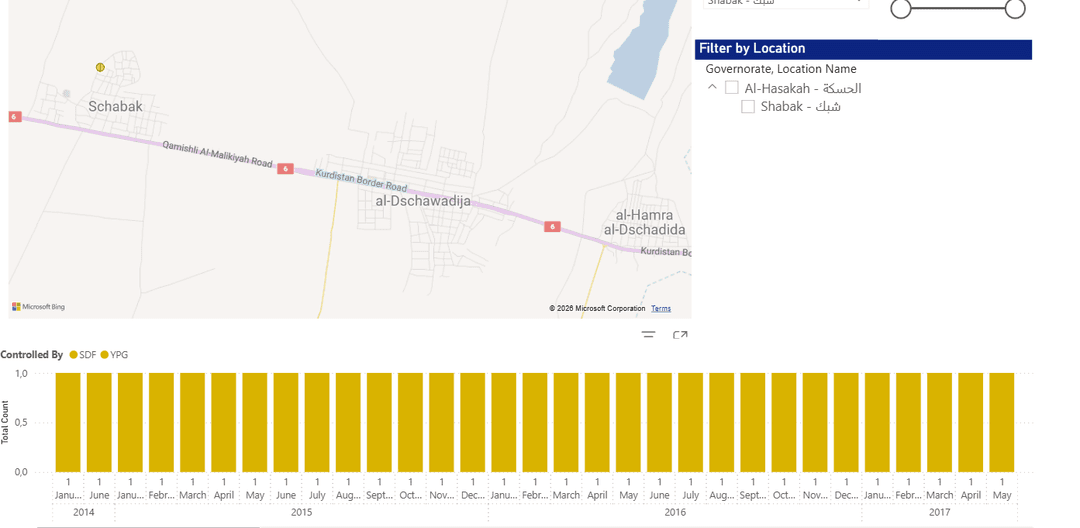Check the Al-Hasakah governorate checkbox

click(732, 88)
